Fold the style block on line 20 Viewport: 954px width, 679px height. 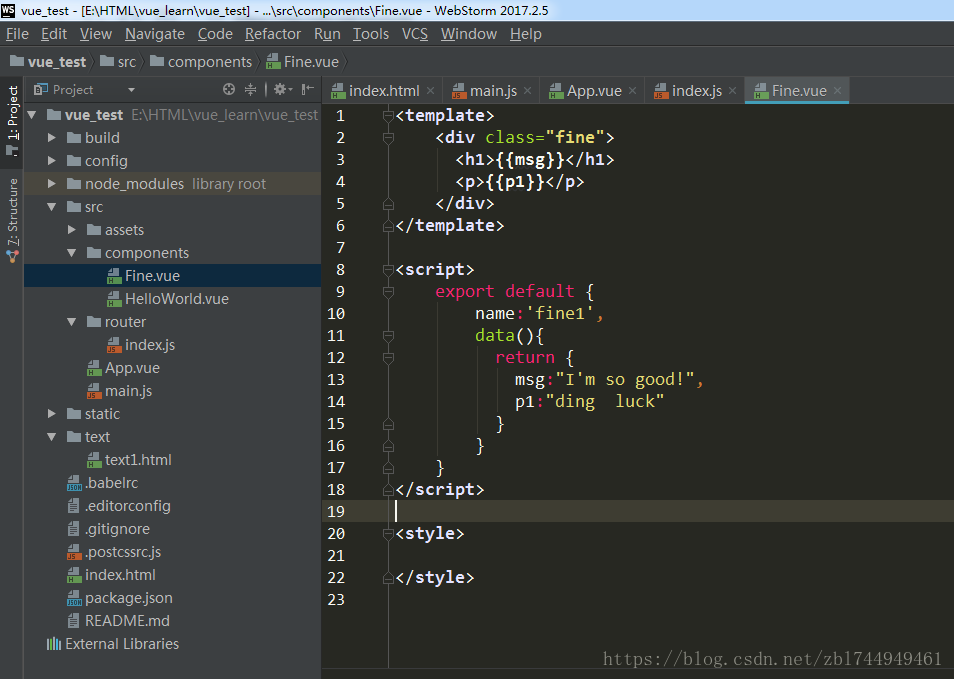click(x=388, y=534)
